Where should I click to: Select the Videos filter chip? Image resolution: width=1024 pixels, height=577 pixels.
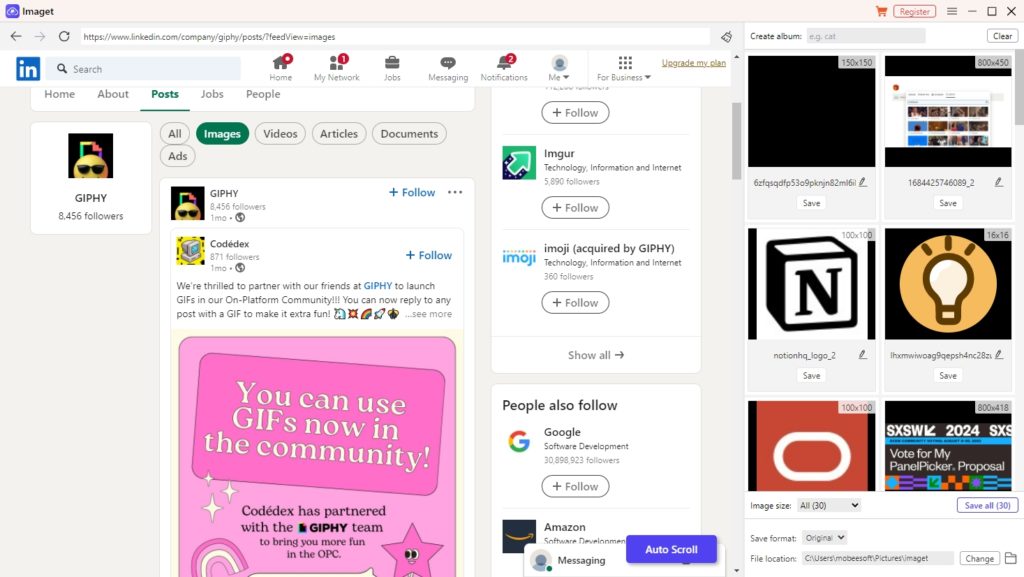[x=280, y=134]
